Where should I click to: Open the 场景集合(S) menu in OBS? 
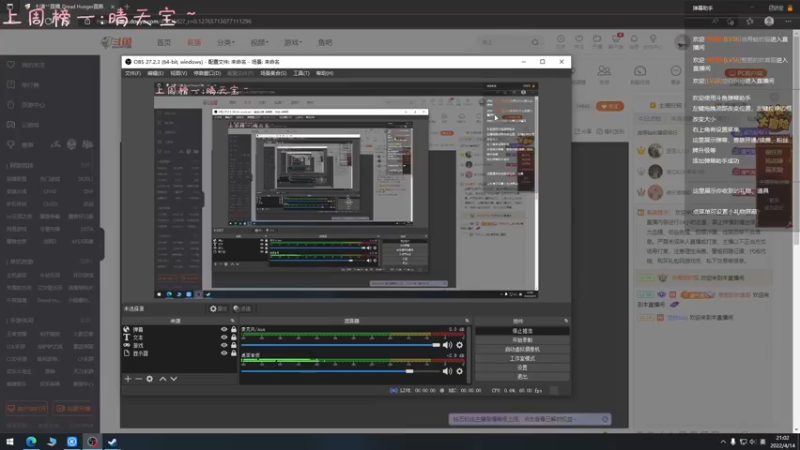tap(273, 73)
